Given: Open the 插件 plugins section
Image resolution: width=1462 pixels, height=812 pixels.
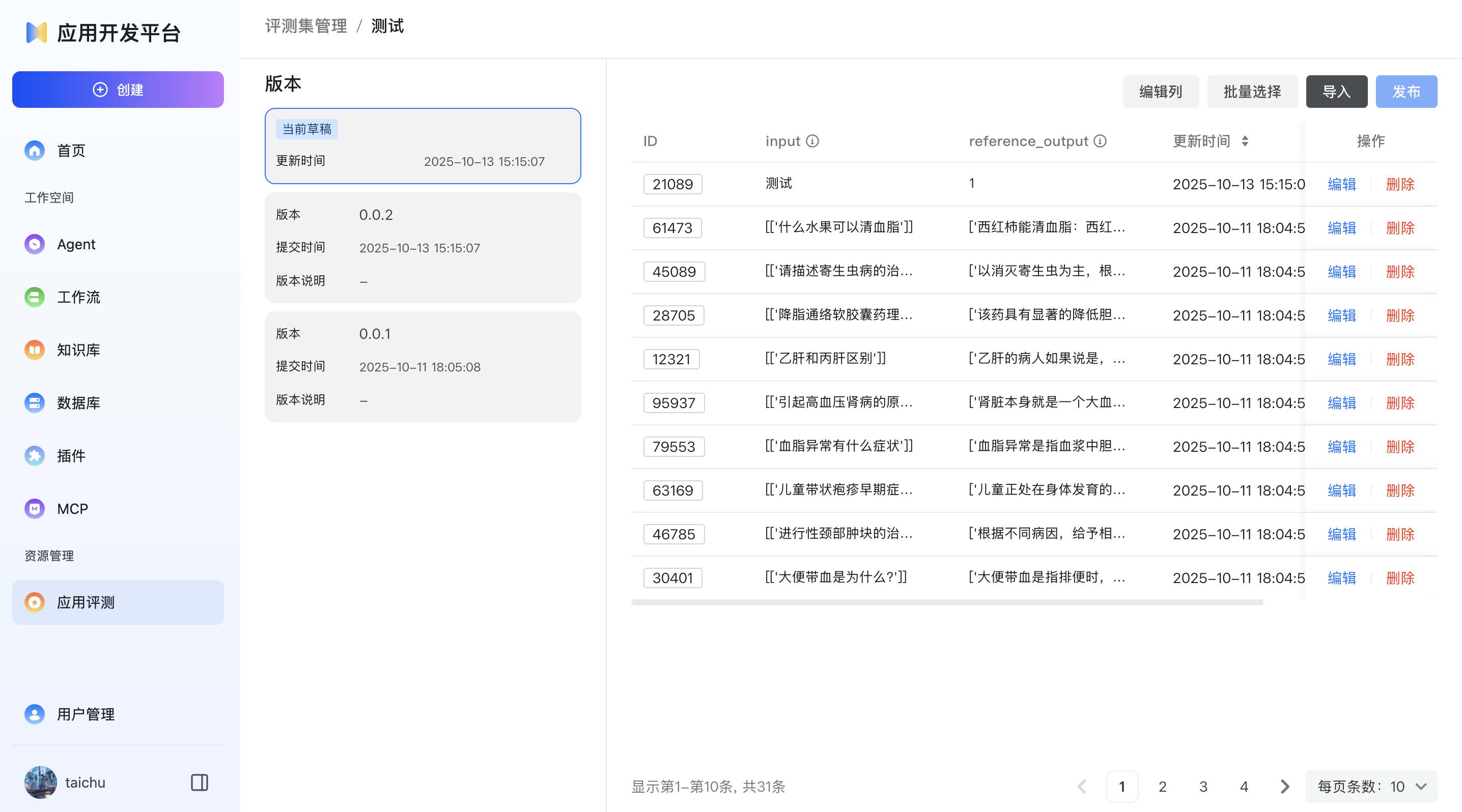Looking at the screenshot, I should (x=70, y=455).
